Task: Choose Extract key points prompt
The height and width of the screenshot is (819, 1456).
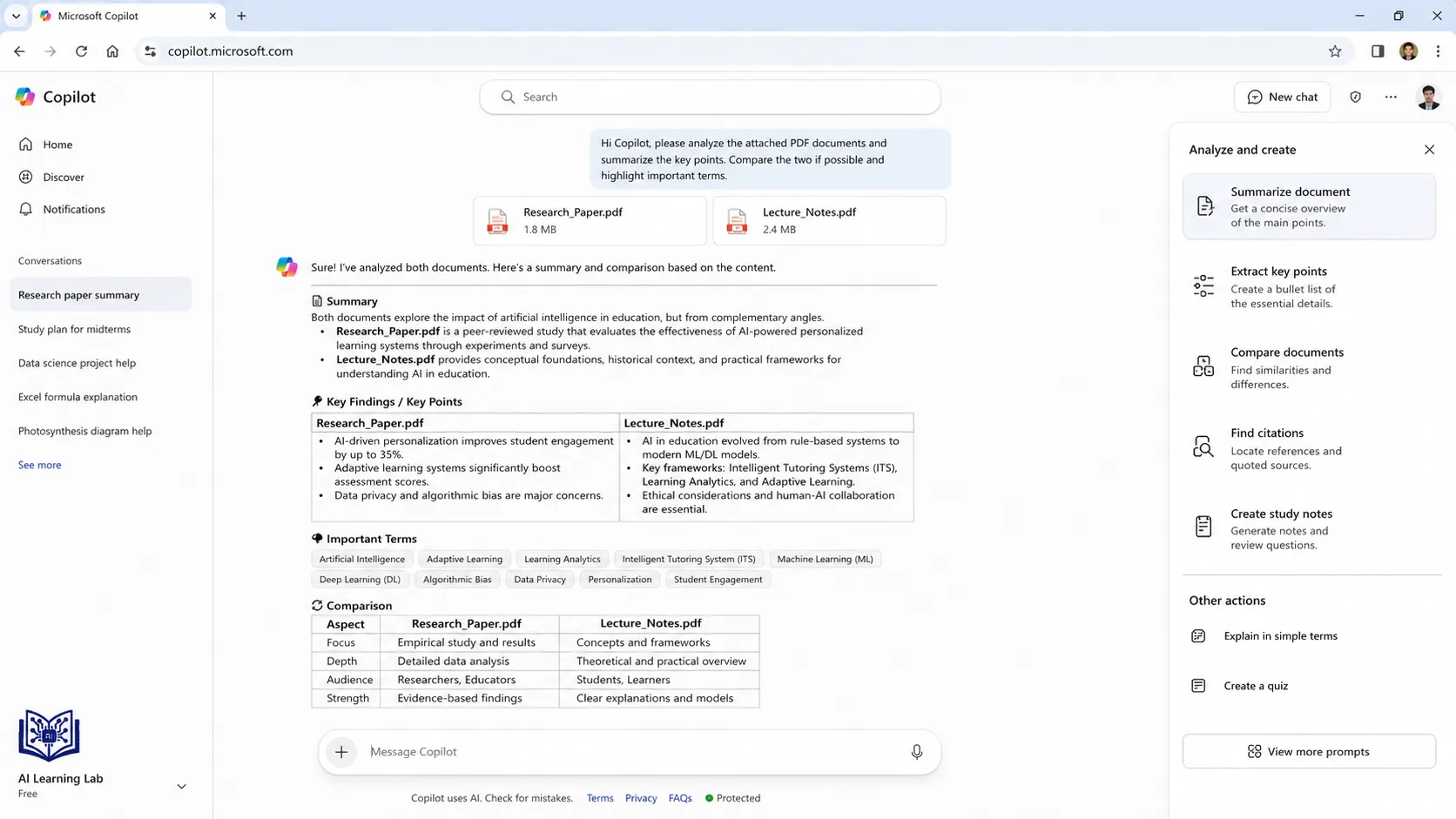Action: point(1309,286)
